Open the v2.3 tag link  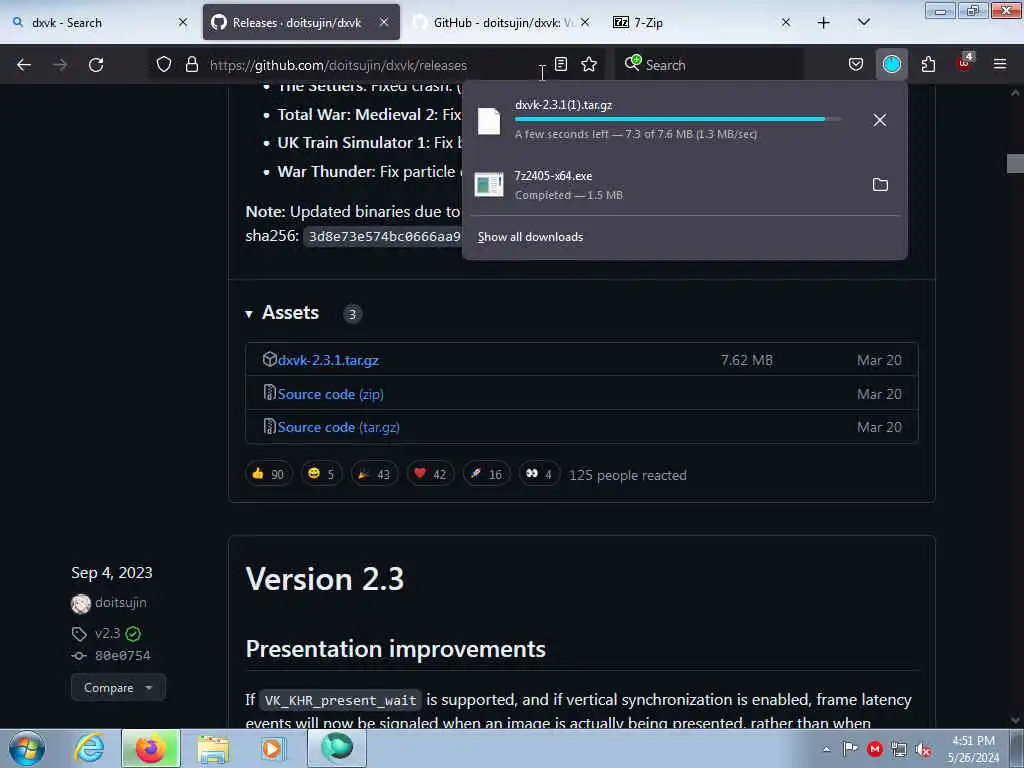click(107, 633)
